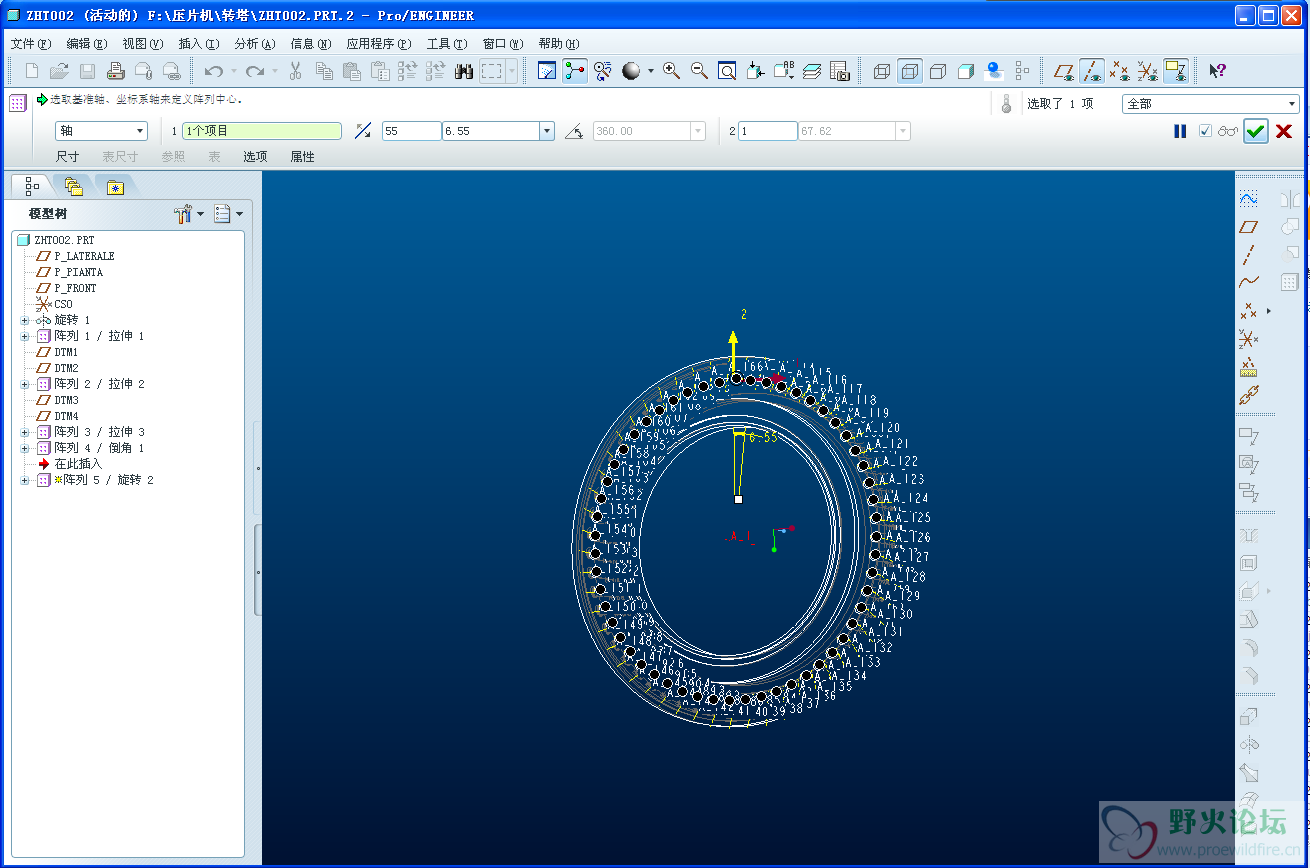Viewport: 1310px width, 868px height.
Task: Pause the pattern tool with pause button
Action: coord(1180,131)
